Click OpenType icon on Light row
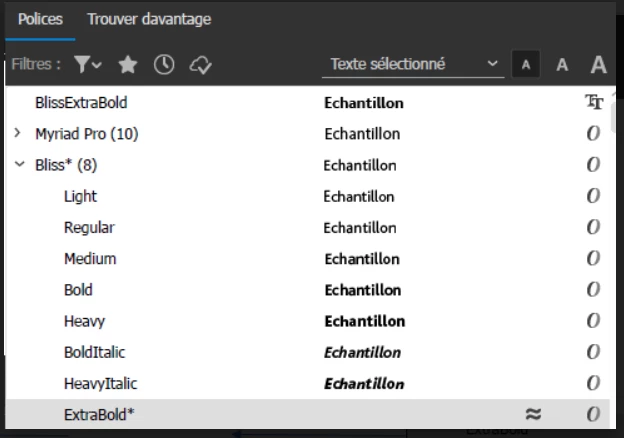This screenshot has width=624, height=438. tap(593, 195)
